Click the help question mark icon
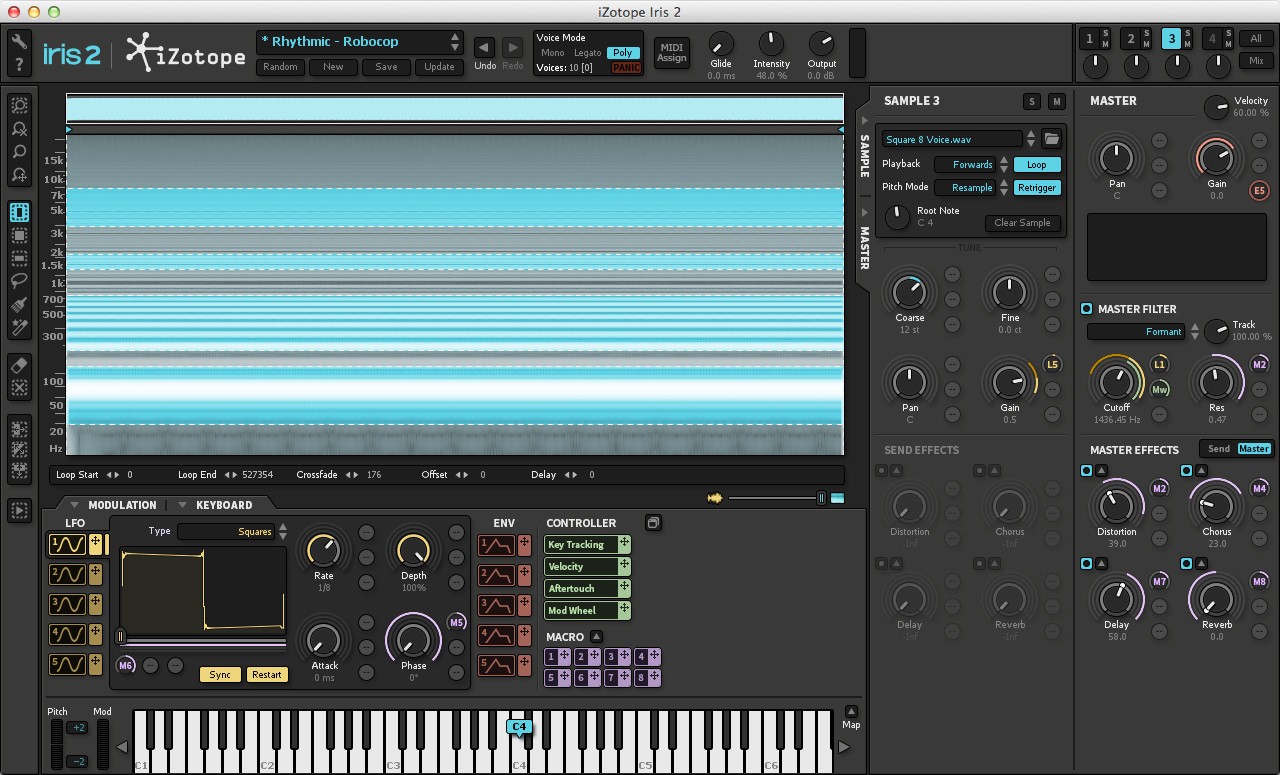1280x775 pixels. tap(18, 66)
